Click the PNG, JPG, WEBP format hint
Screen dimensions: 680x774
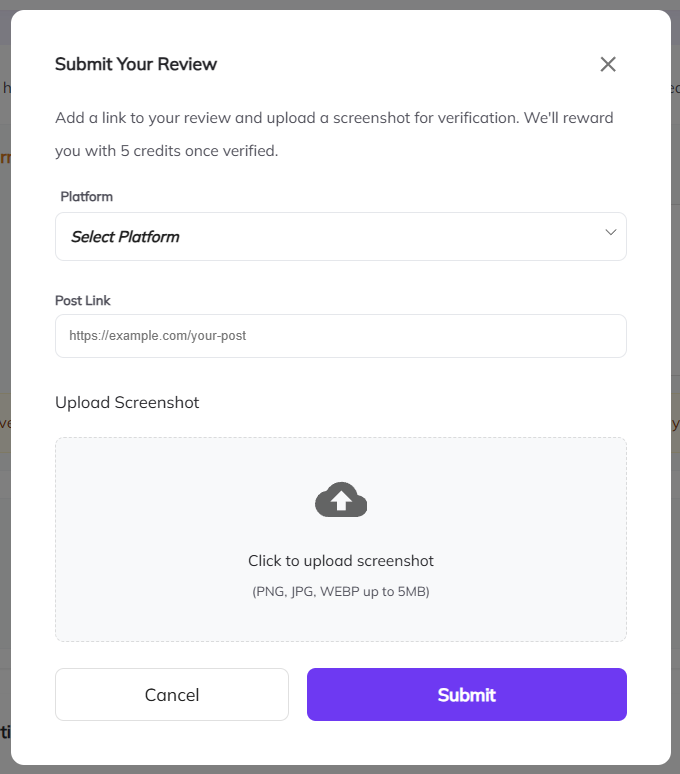point(341,591)
